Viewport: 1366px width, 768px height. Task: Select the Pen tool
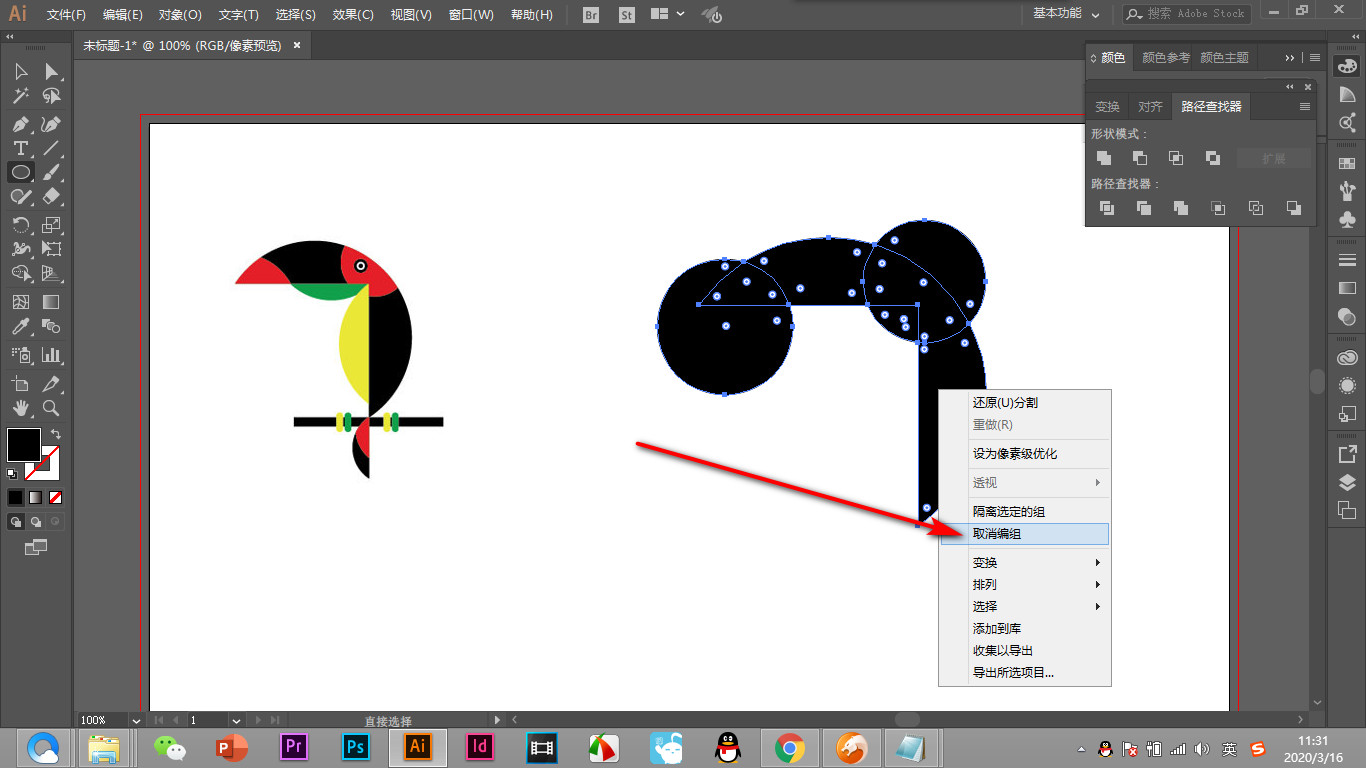[x=21, y=125]
